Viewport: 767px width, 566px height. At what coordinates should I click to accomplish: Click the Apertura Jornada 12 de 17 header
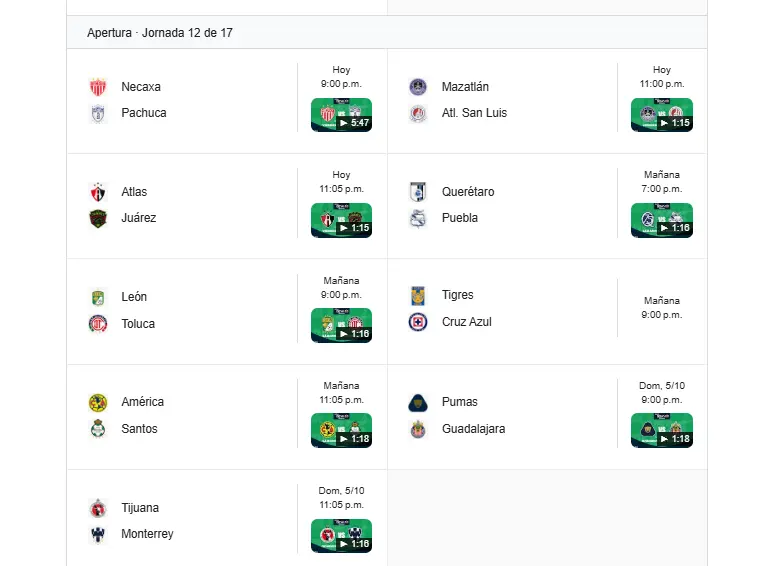[x=160, y=33]
